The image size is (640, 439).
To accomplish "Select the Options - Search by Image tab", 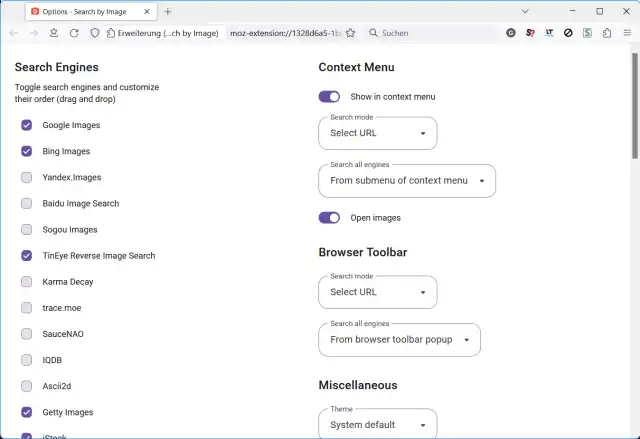I will pos(88,11).
